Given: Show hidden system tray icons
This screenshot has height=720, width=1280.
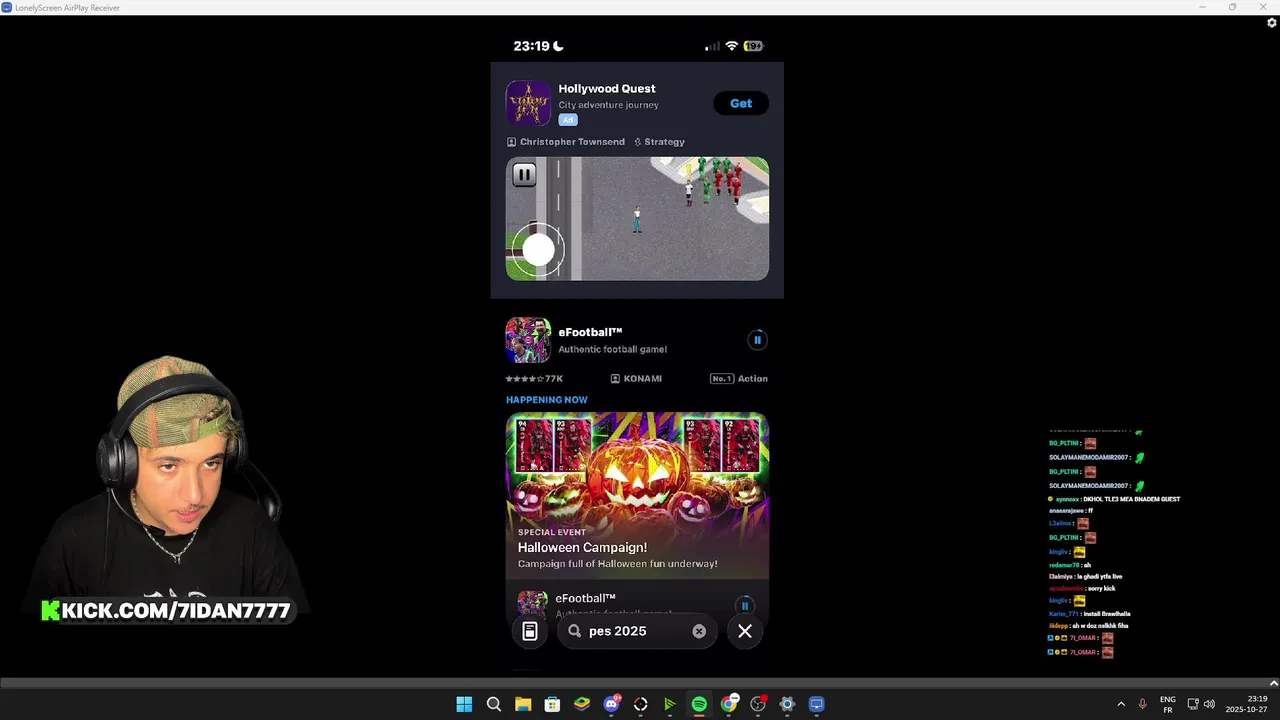Looking at the screenshot, I should click(x=1121, y=704).
